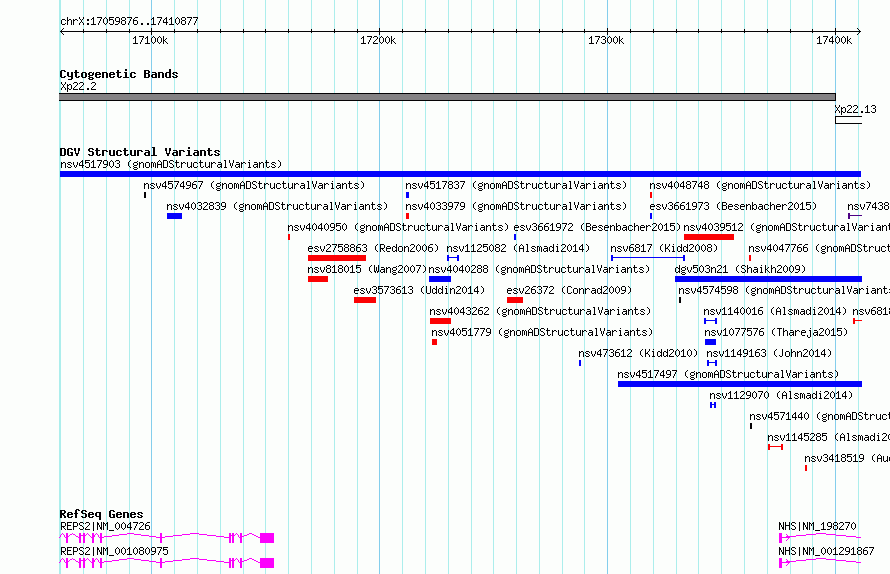This screenshot has width=890, height=574.
Task: Select nsv4051779 variant label
Action: coord(542,332)
